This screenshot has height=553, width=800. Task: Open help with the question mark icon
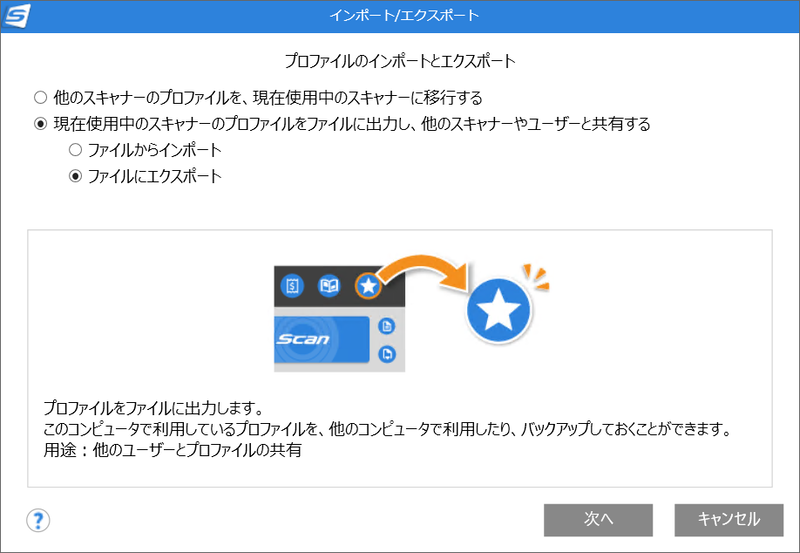(x=38, y=520)
